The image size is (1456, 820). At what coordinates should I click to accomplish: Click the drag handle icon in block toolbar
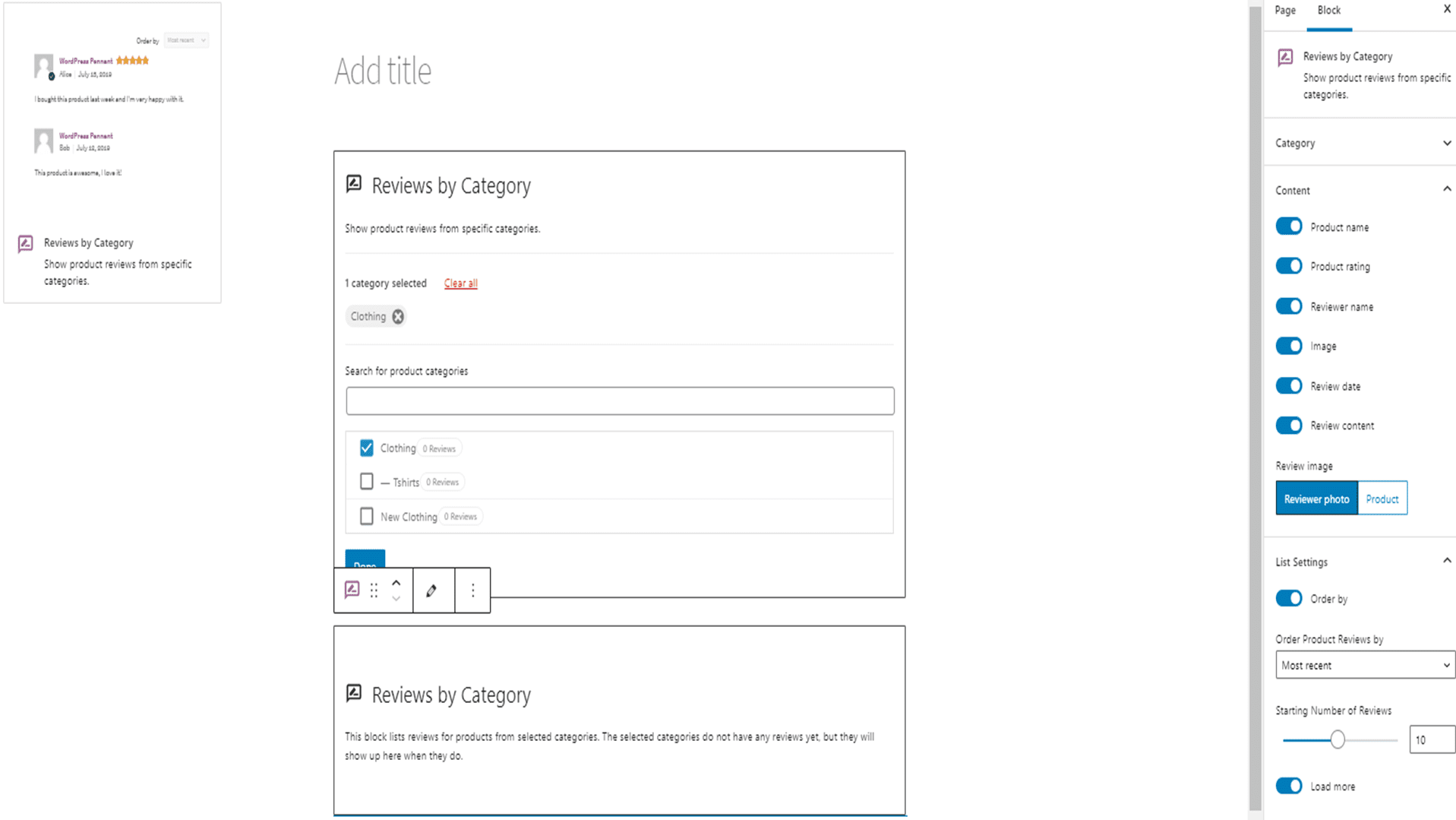(x=374, y=590)
